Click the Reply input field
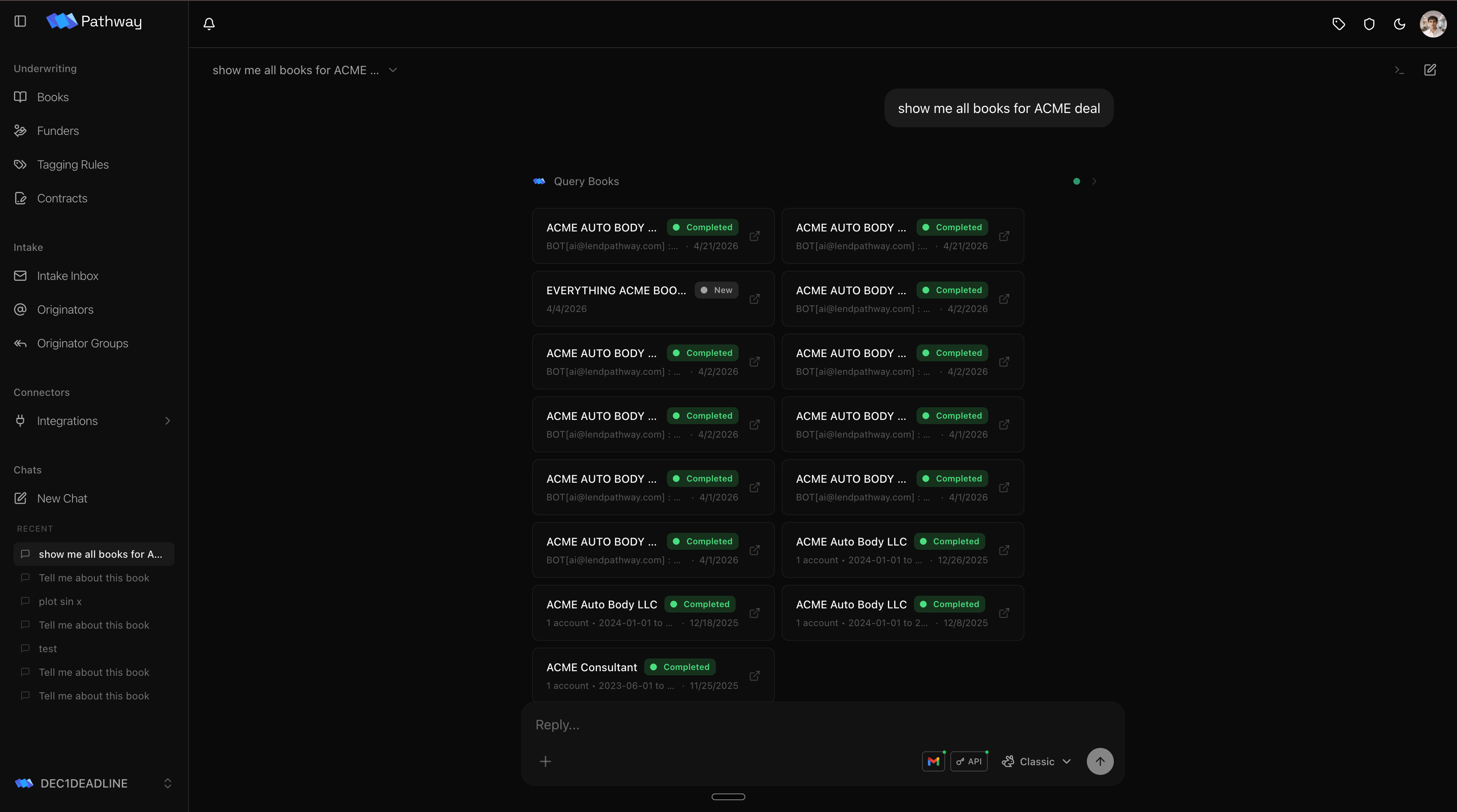 [823, 725]
